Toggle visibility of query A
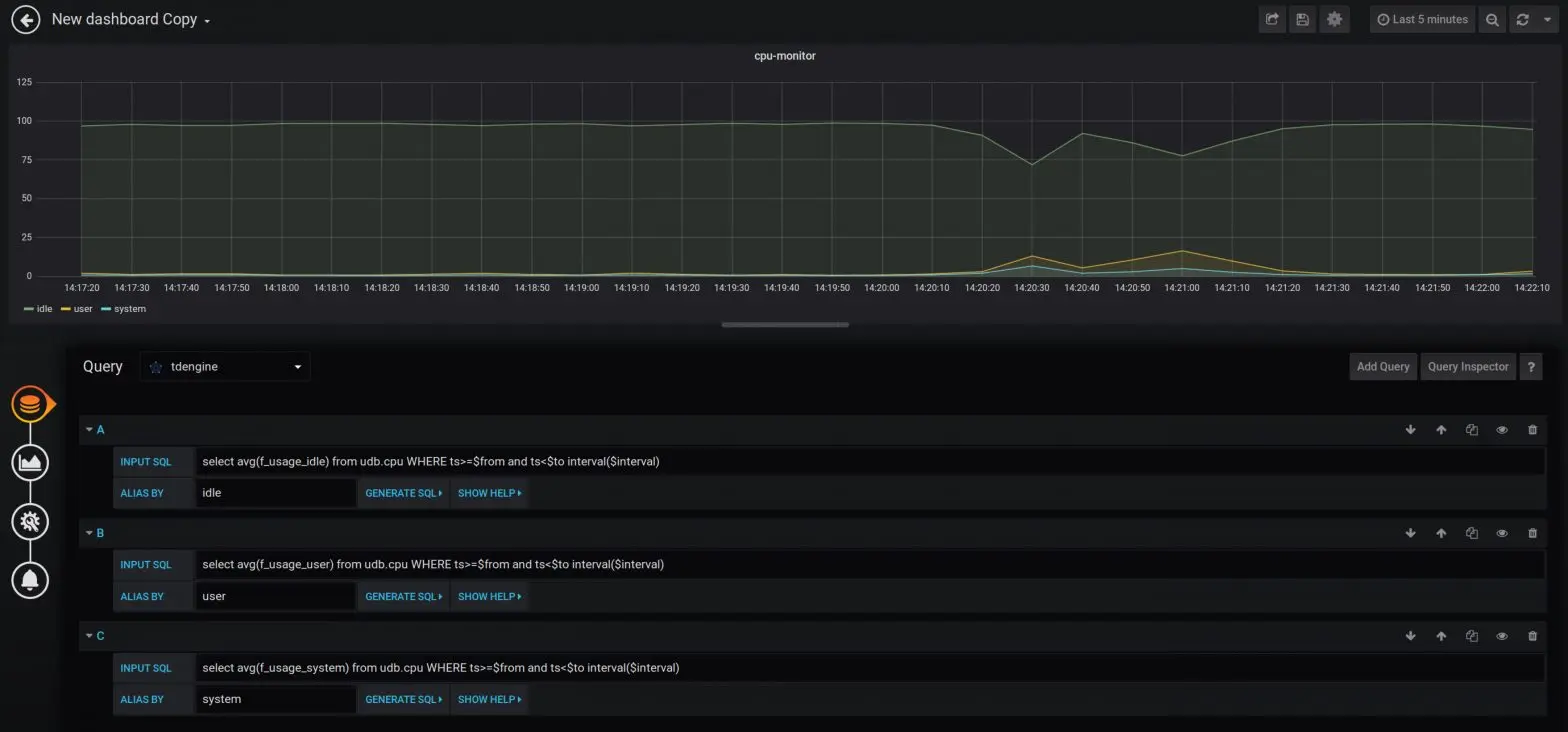This screenshot has width=1568, height=732. 1502,430
